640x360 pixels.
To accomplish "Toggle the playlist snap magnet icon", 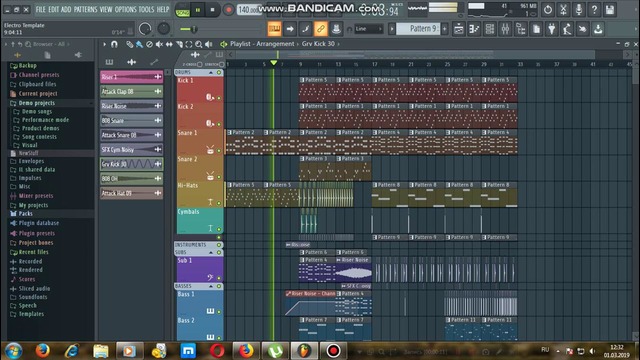I will (x=114, y=44).
